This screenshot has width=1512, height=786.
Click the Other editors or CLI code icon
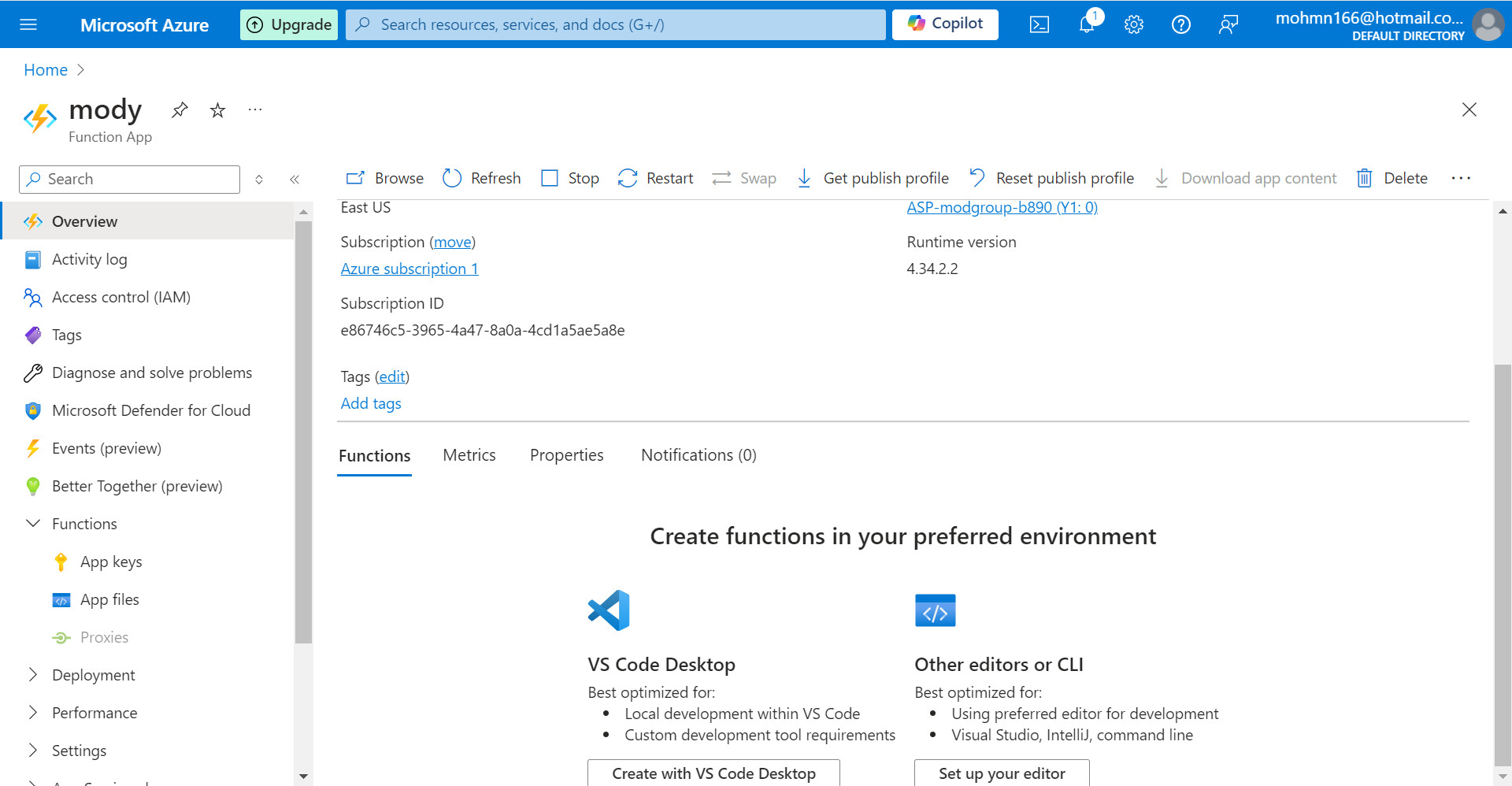936,610
